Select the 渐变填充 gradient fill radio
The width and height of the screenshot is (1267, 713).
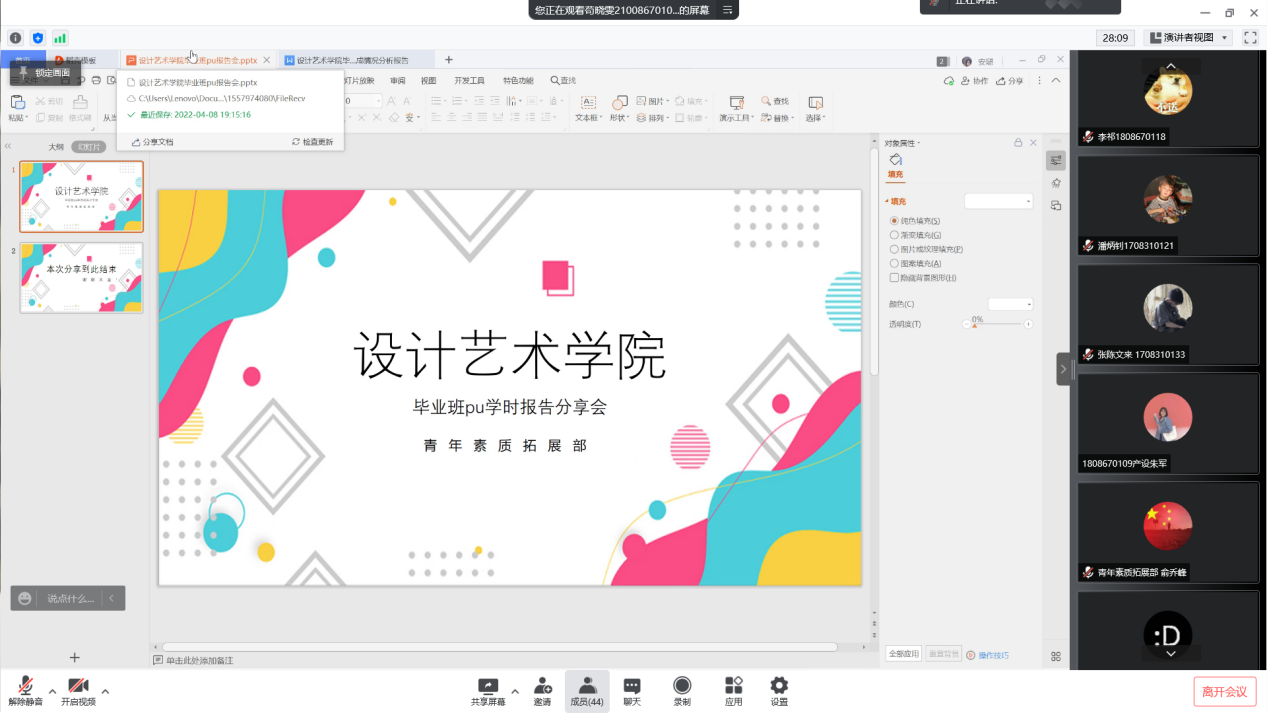click(894, 235)
